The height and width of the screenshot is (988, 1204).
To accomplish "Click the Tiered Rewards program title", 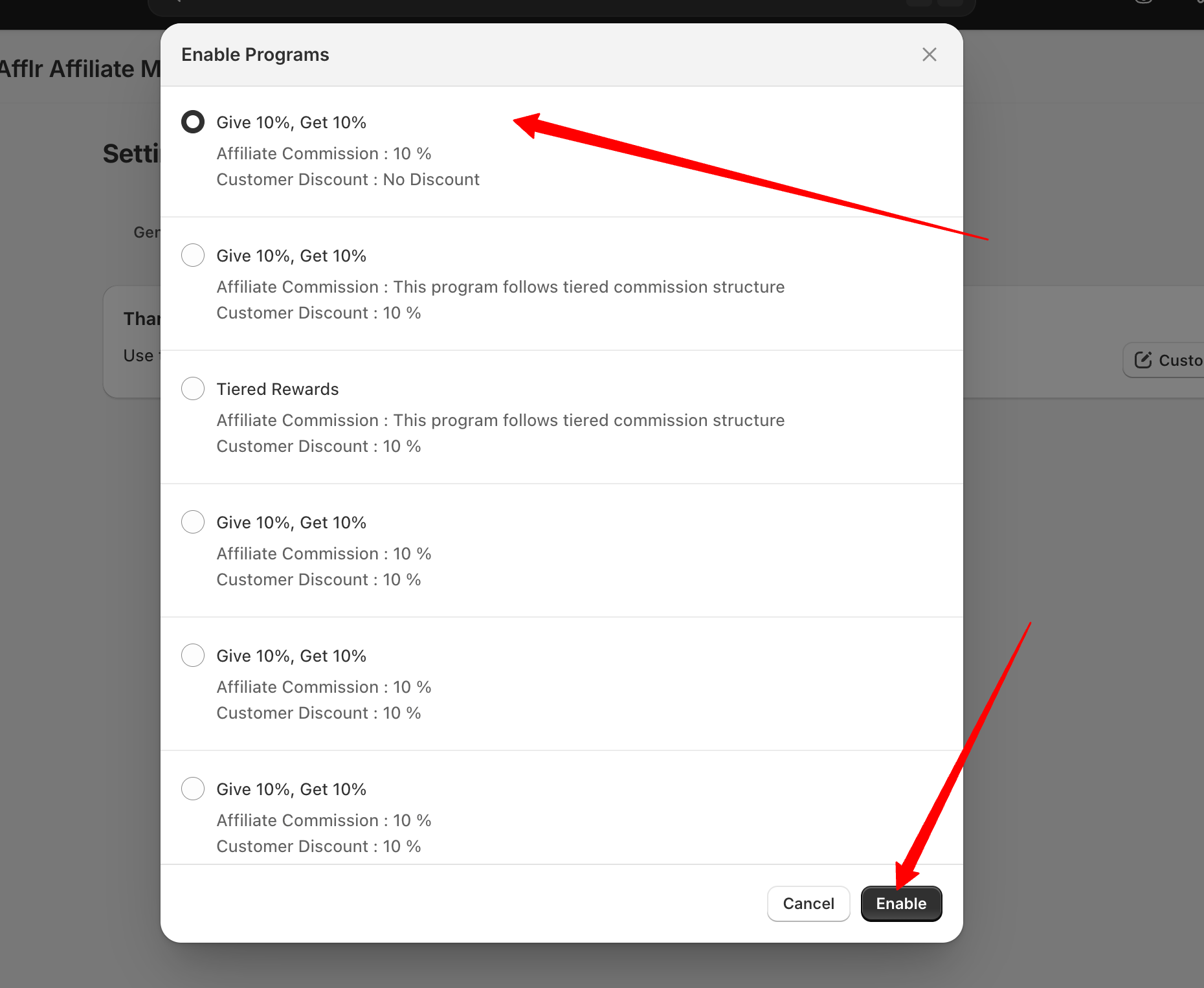I will pyautogui.click(x=277, y=389).
